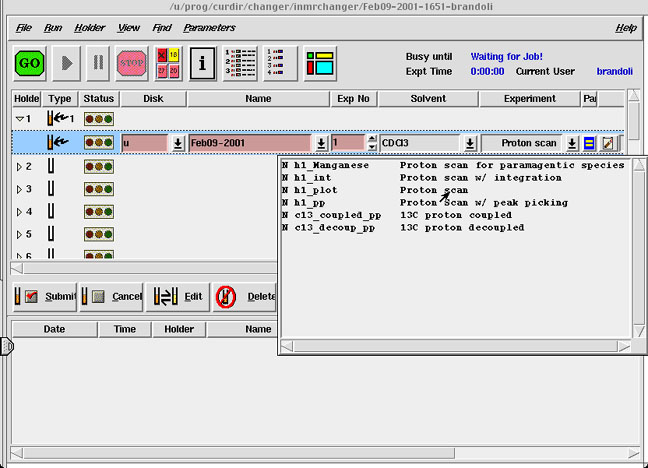Image resolution: width=648 pixels, height=468 pixels.
Task: Open the Disk dropdown arrow
Action: tap(177, 143)
